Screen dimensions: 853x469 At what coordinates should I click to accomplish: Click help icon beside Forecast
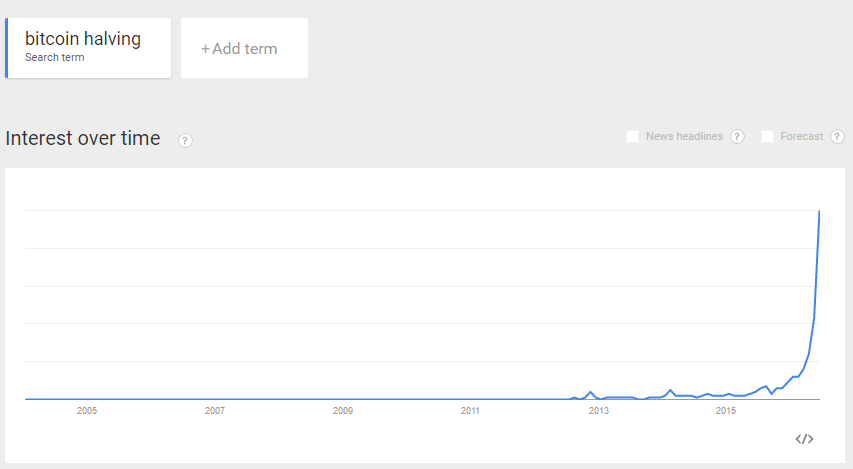click(837, 137)
